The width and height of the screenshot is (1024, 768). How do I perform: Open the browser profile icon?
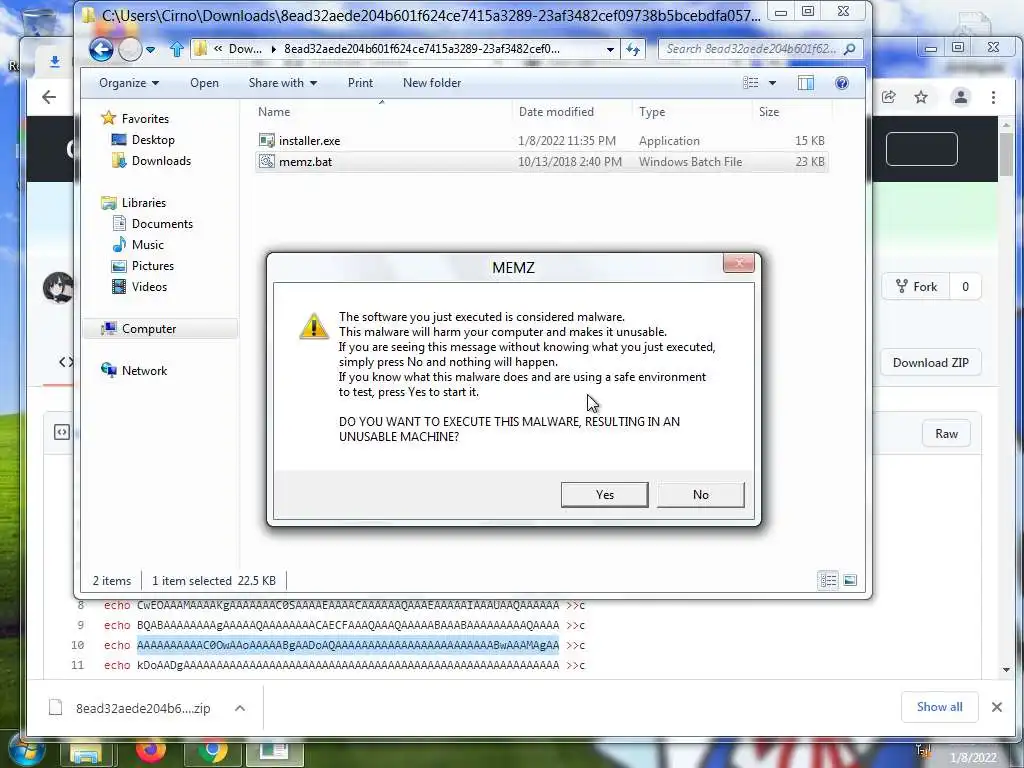961,97
